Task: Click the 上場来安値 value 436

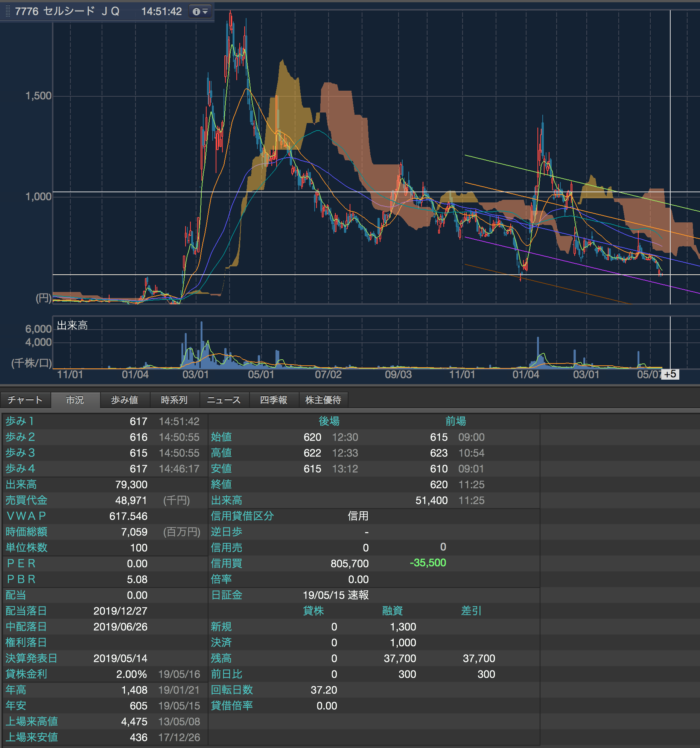Action: click(x=138, y=737)
